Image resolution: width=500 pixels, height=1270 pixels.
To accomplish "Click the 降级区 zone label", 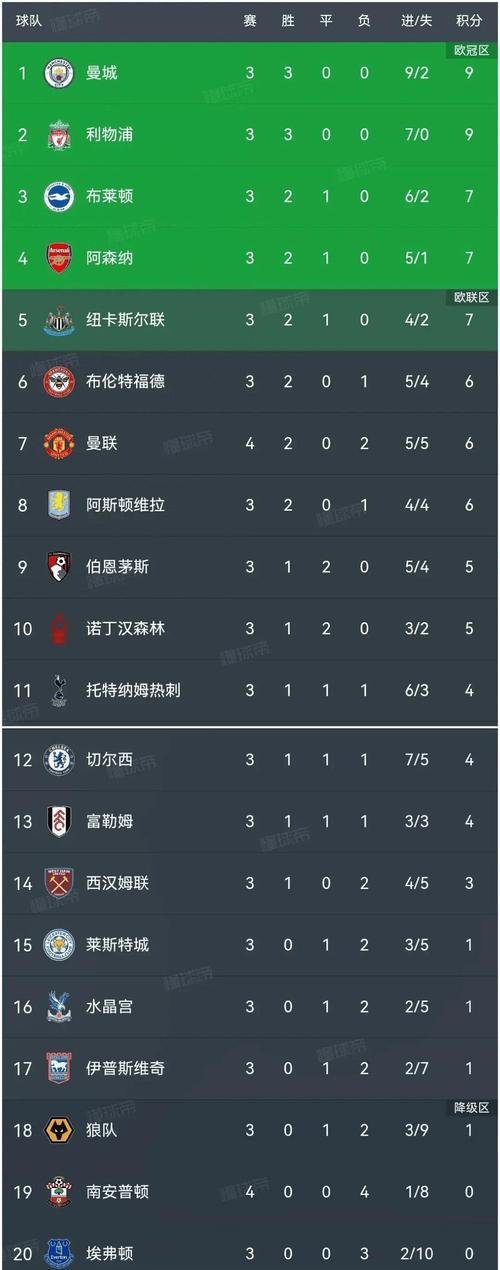I will 469,1108.
